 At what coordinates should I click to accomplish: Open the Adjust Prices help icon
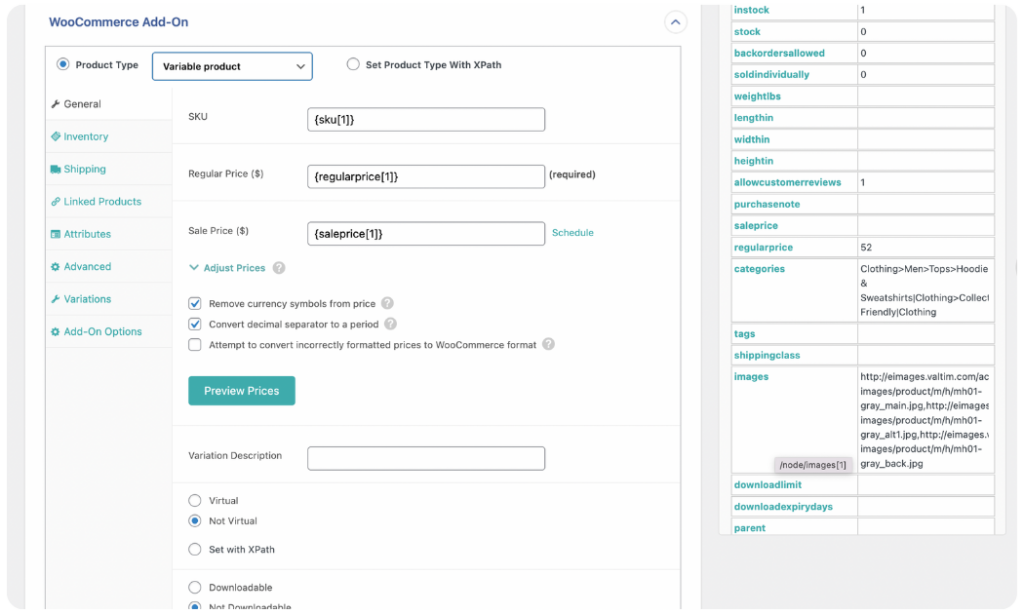click(279, 268)
